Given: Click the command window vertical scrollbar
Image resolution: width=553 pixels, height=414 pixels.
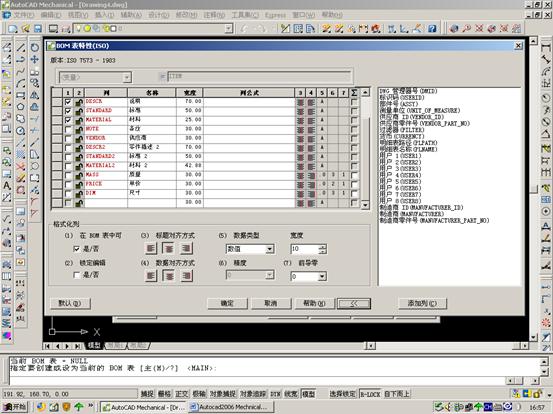Looking at the screenshot, I should 545,366.
